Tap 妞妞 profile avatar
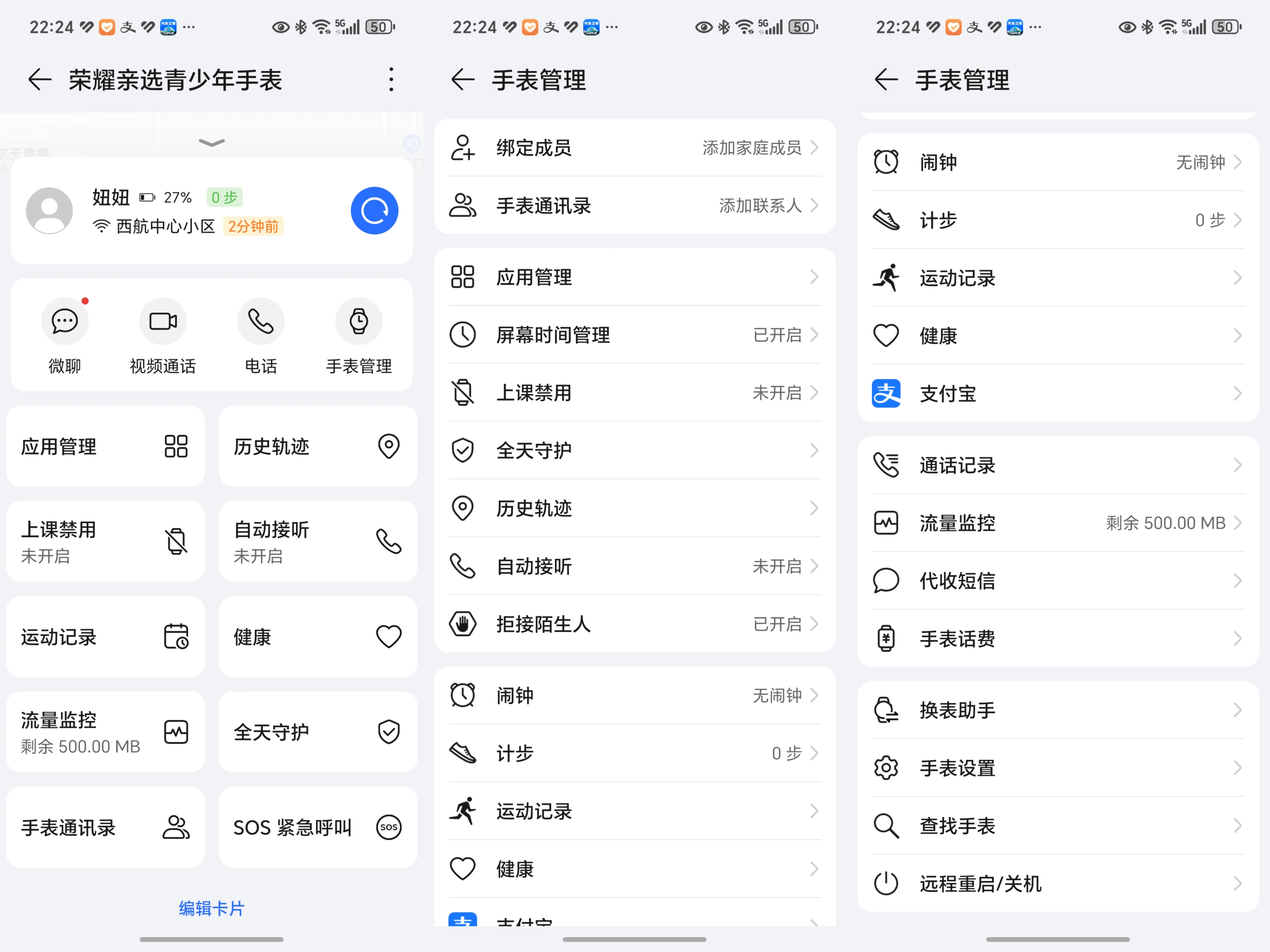1270x952 pixels. [x=49, y=210]
